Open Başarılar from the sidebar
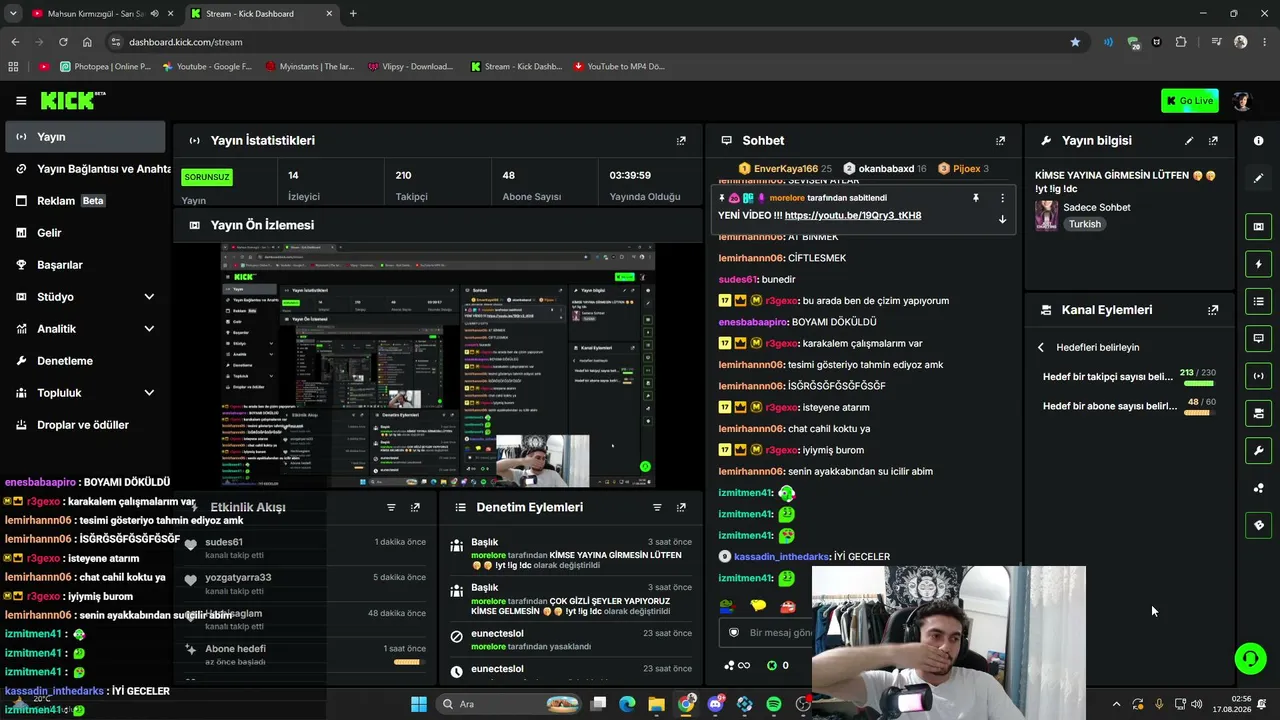 coord(83,265)
